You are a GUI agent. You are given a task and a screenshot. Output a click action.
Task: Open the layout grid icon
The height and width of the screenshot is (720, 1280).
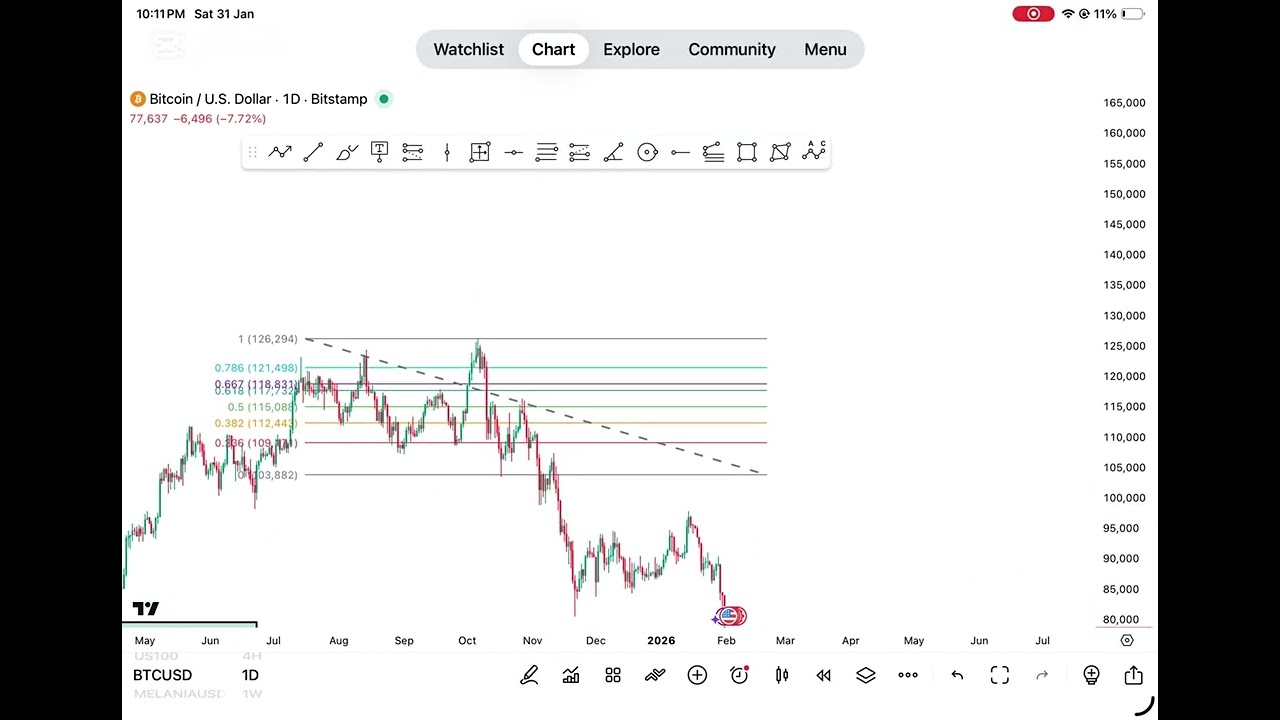pyautogui.click(x=613, y=676)
